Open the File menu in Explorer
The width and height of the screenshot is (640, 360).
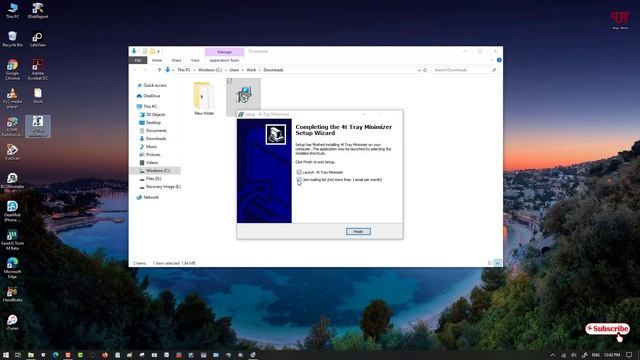point(138,60)
